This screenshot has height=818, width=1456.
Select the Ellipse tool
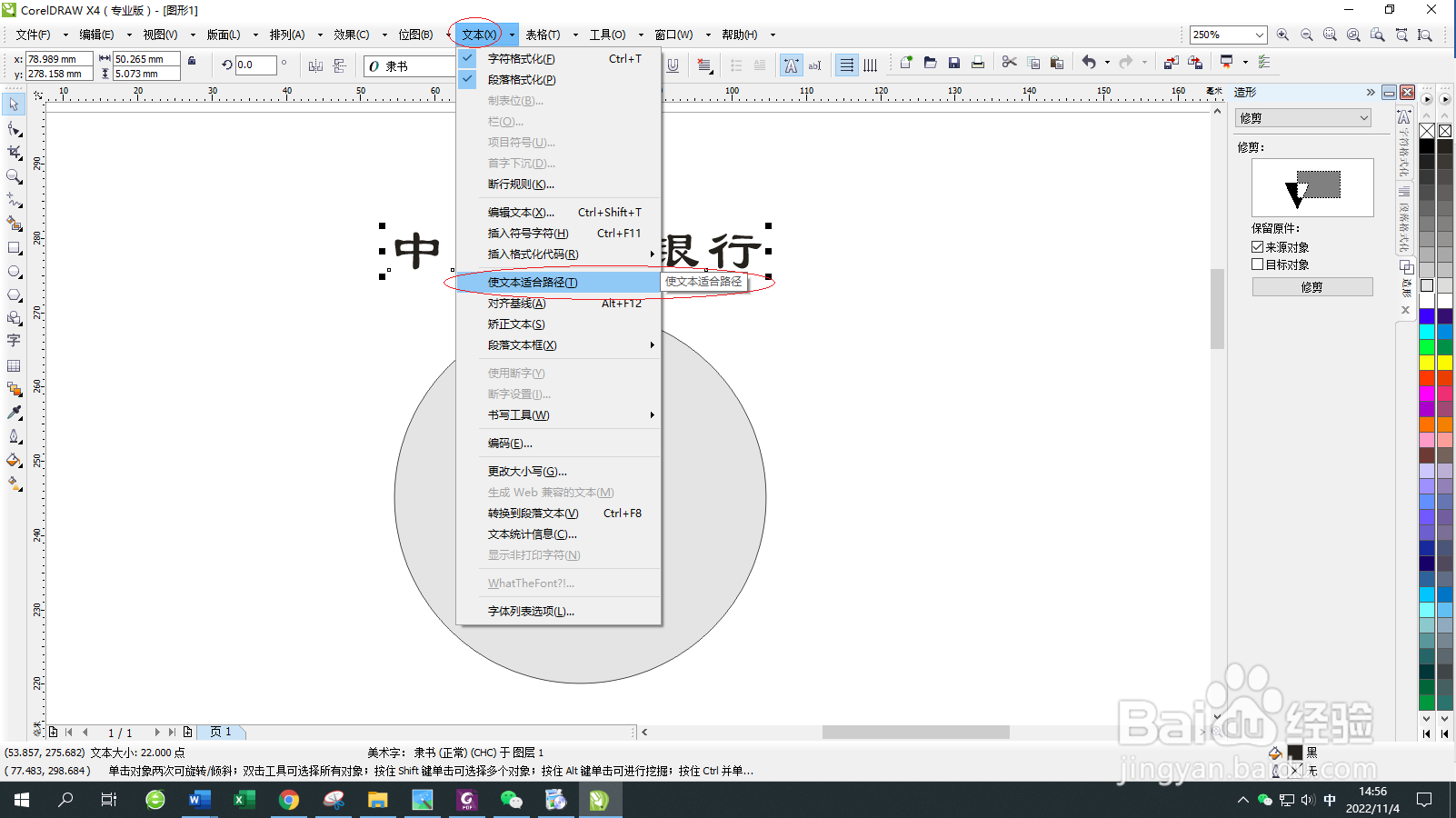point(14,271)
